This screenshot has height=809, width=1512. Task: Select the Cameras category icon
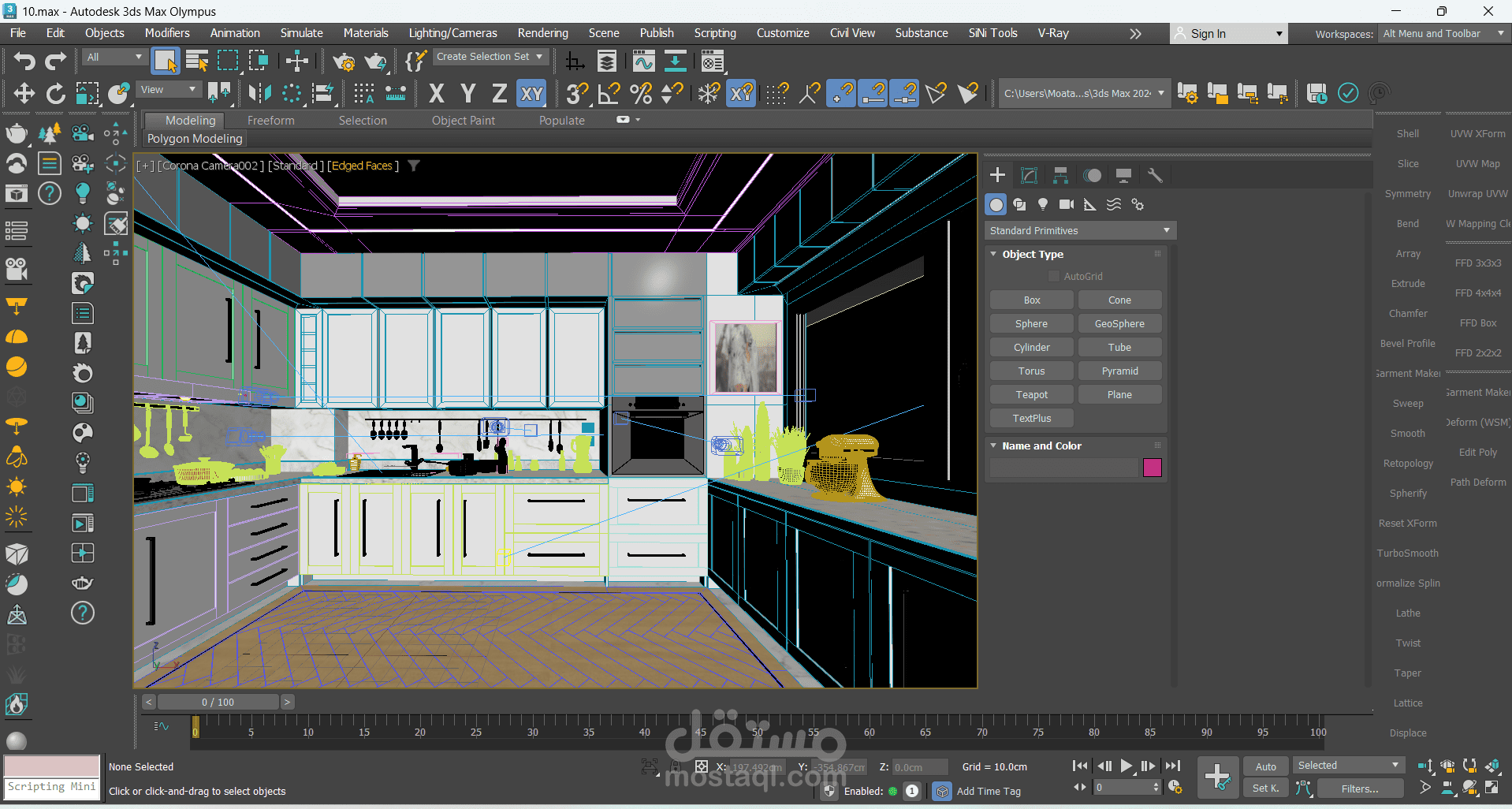click(x=1067, y=204)
